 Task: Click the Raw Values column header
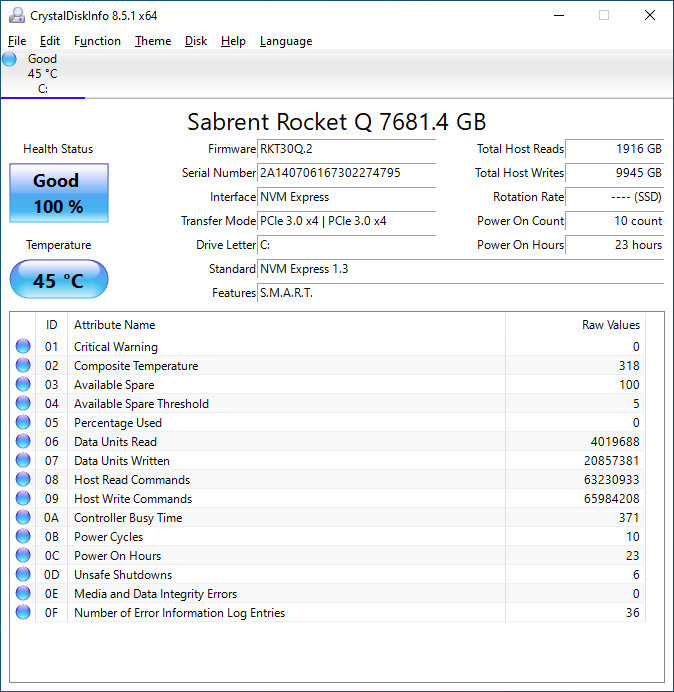[610, 325]
